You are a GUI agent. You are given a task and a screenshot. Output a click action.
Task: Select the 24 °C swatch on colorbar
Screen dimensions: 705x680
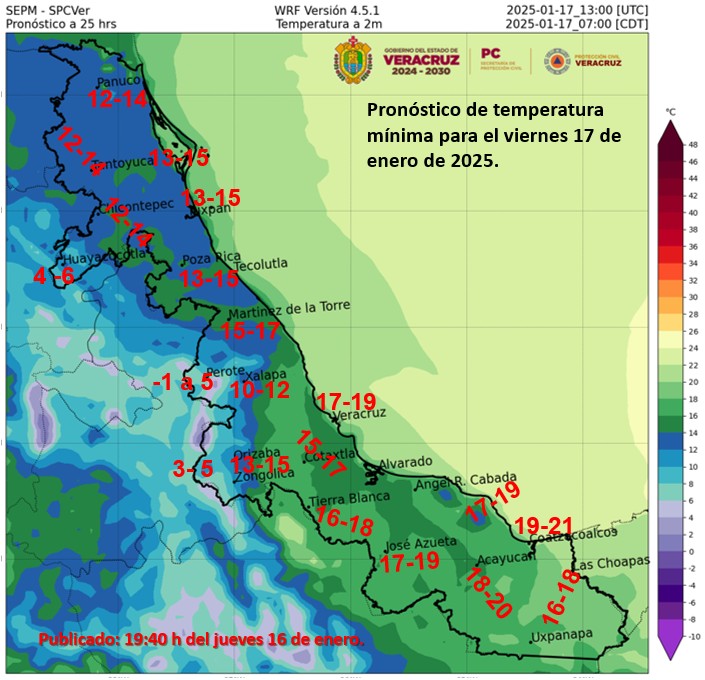(x=670, y=339)
